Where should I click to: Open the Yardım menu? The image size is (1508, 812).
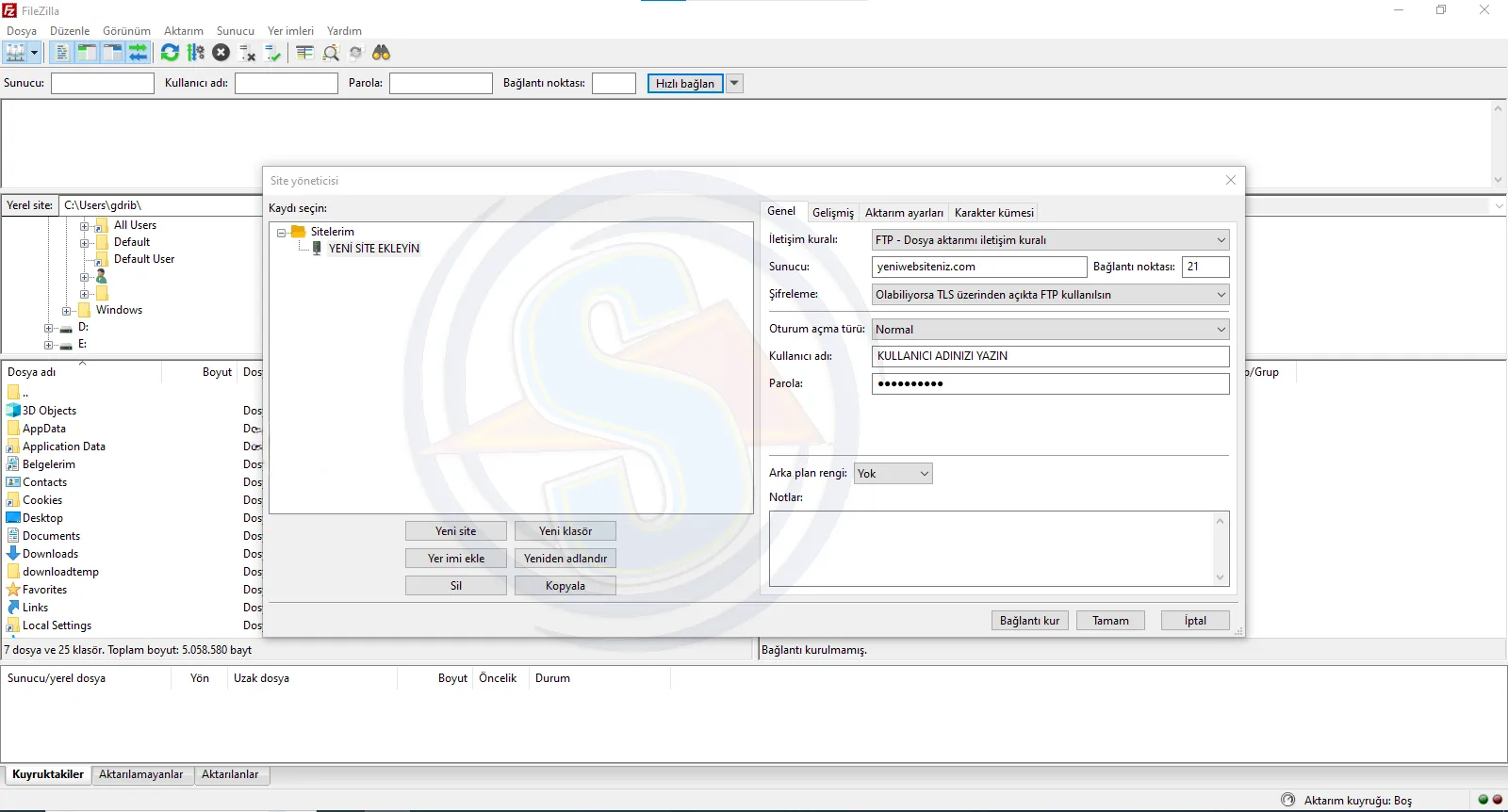tap(344, 31)
